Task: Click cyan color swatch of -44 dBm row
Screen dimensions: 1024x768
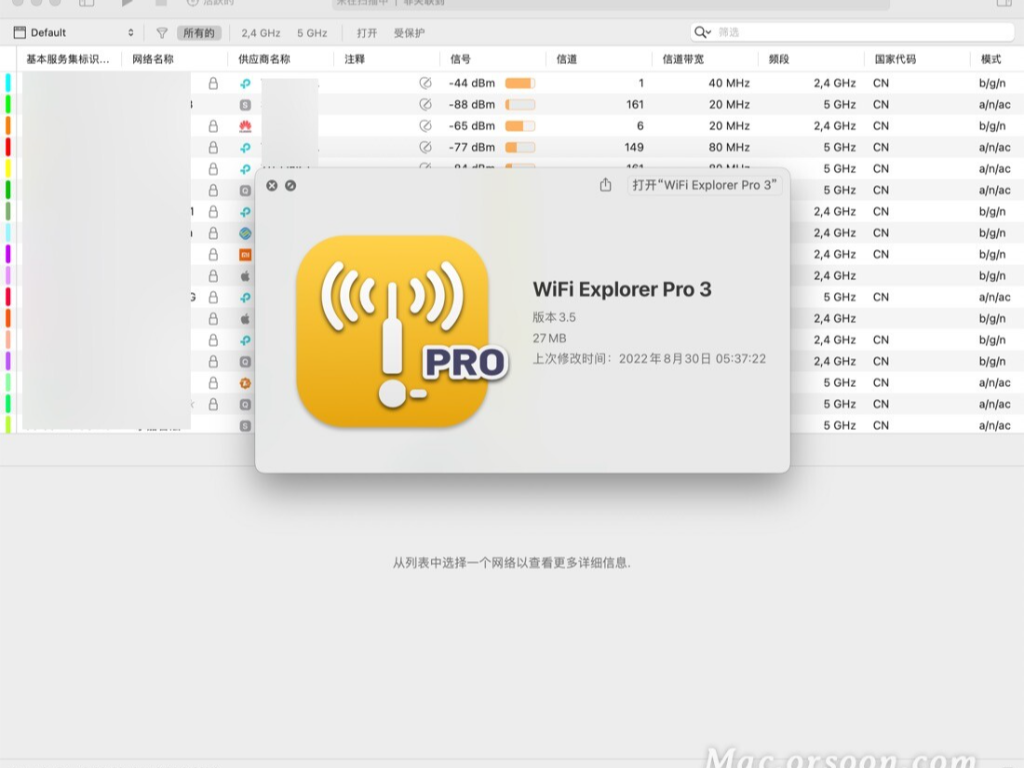Action: pyautogui.click(x=8, y=82)
